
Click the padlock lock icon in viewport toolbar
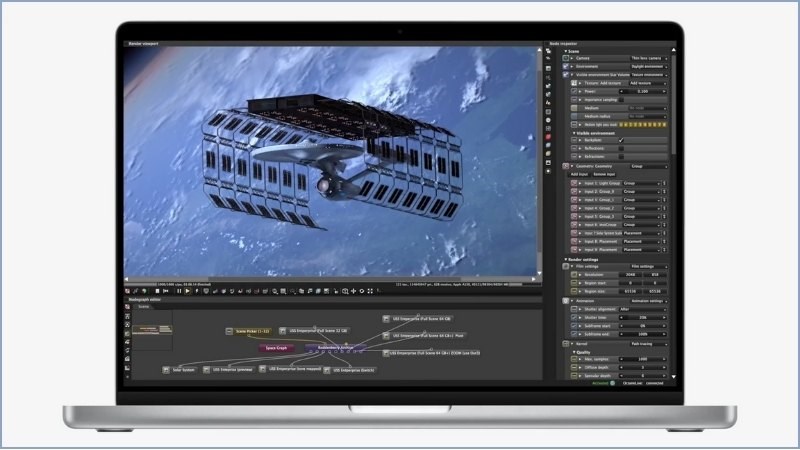(336, 291)
